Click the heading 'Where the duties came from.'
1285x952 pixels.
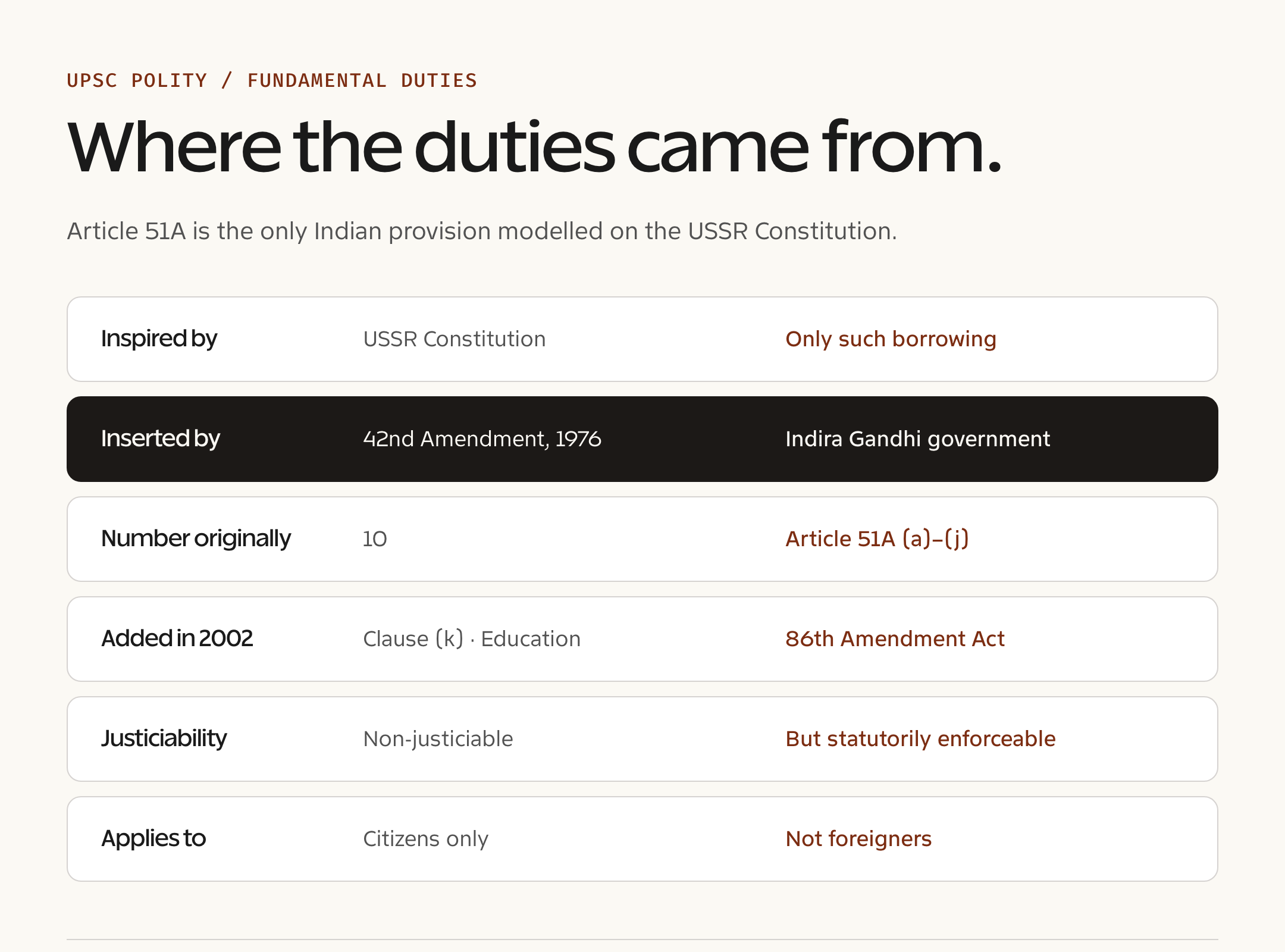coord(534,147)
